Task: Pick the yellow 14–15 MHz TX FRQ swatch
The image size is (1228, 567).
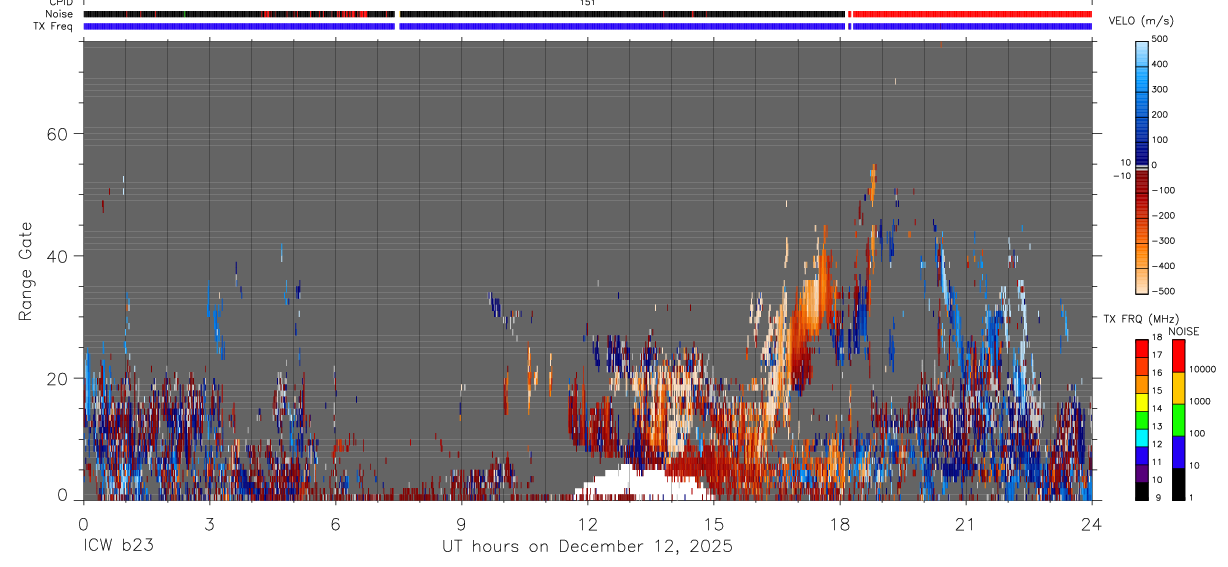Action: [x=1142, y=402]
